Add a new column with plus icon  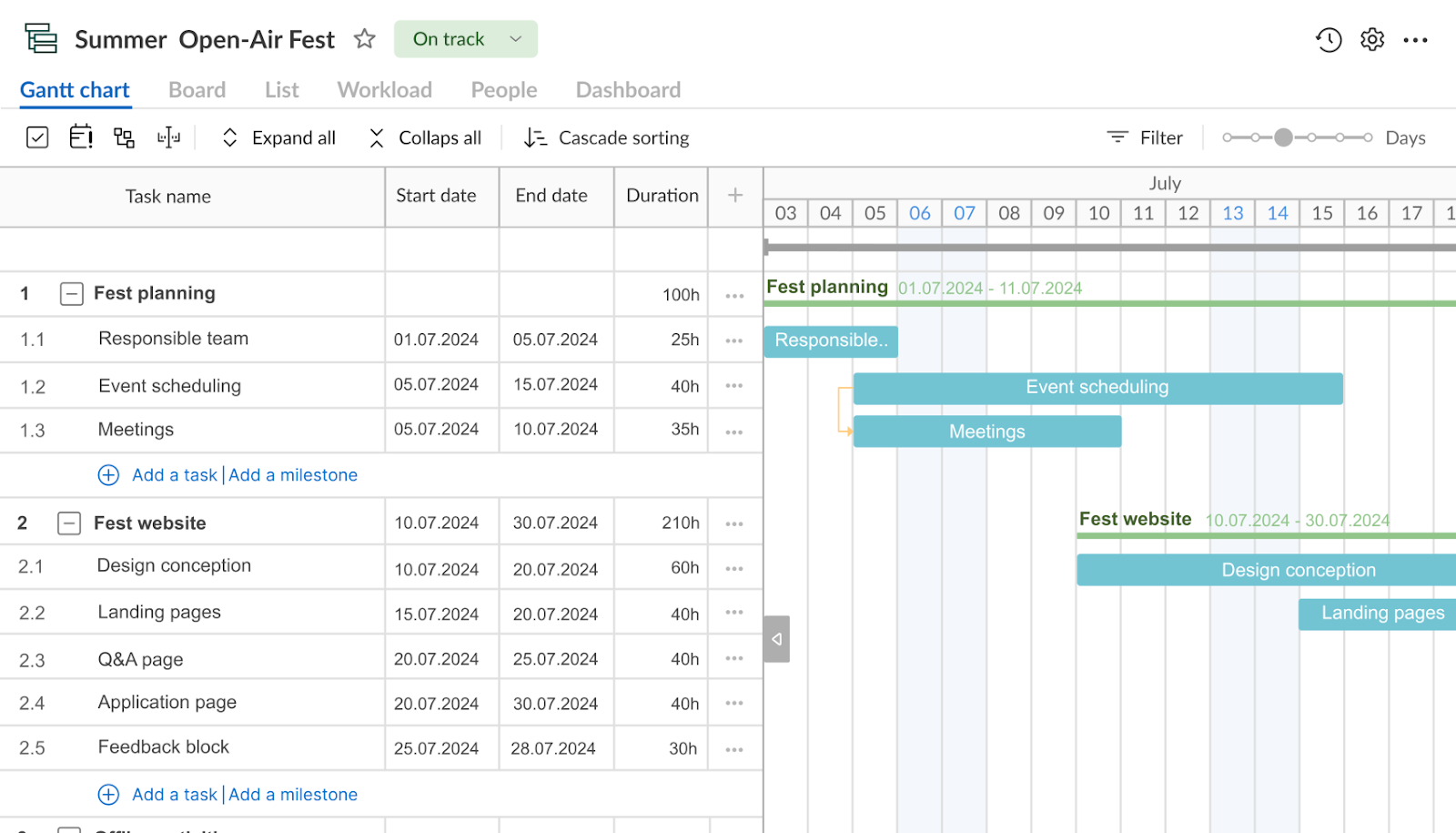coord(735,195)
